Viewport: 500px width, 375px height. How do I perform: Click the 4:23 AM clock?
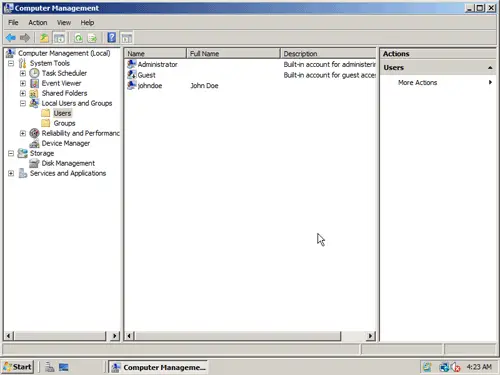[479, 367]
